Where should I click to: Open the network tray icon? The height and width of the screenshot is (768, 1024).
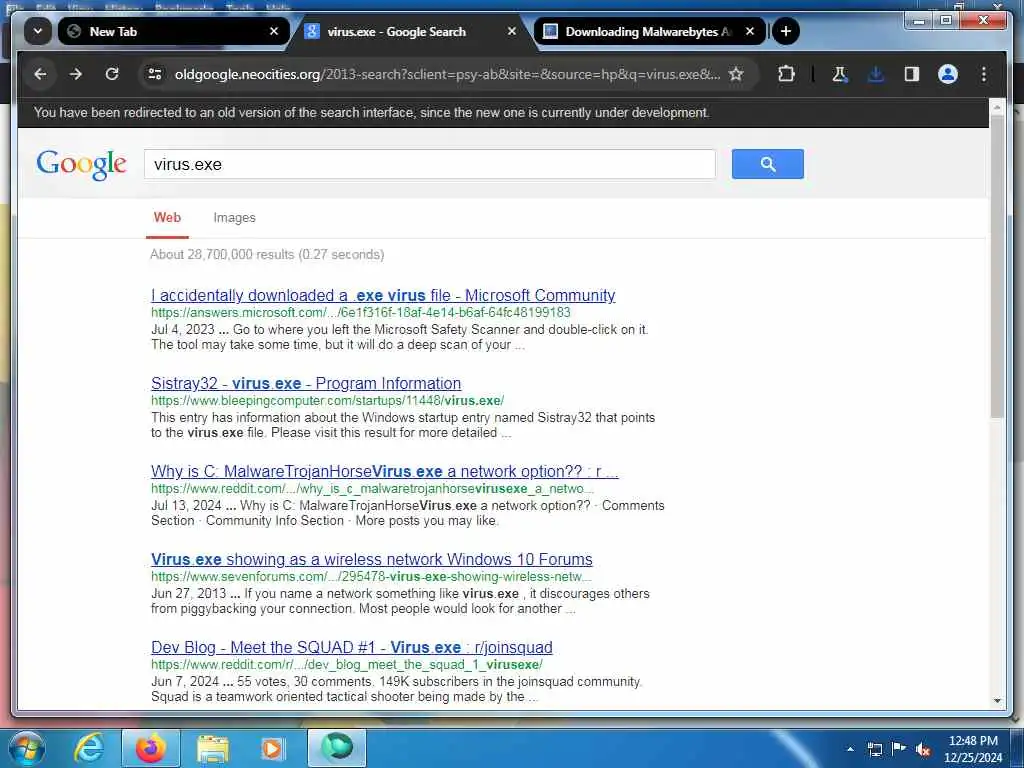pos(874,749)
